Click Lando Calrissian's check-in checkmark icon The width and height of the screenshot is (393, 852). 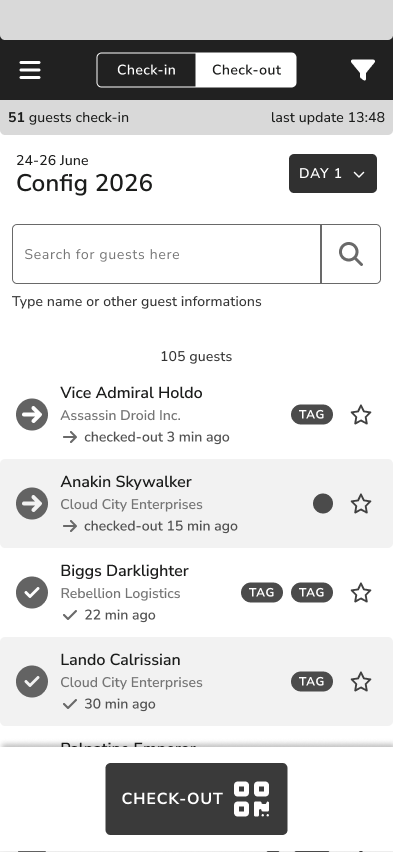pyautogui.click(x=32, y=681)
